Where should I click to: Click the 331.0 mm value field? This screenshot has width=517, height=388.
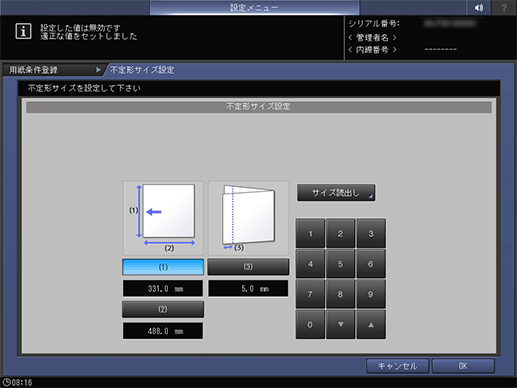[163, 288]
